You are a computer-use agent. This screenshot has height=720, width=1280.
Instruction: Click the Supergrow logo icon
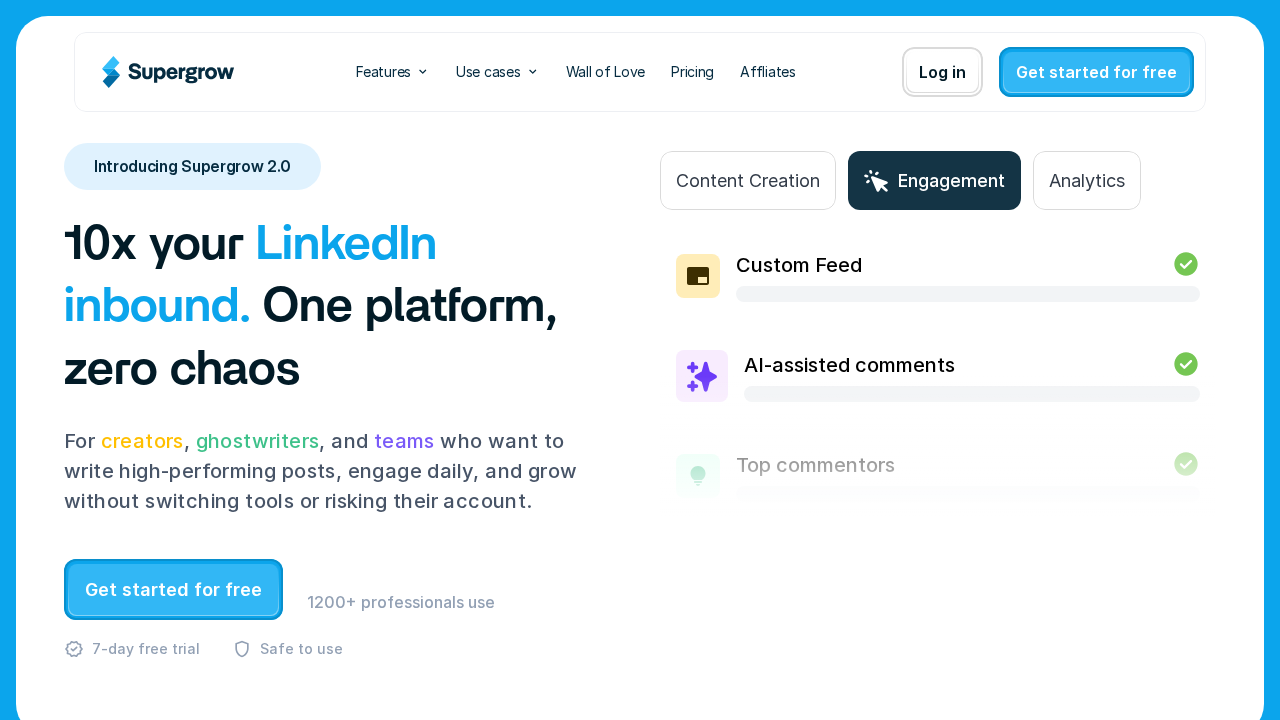point(111,72)
